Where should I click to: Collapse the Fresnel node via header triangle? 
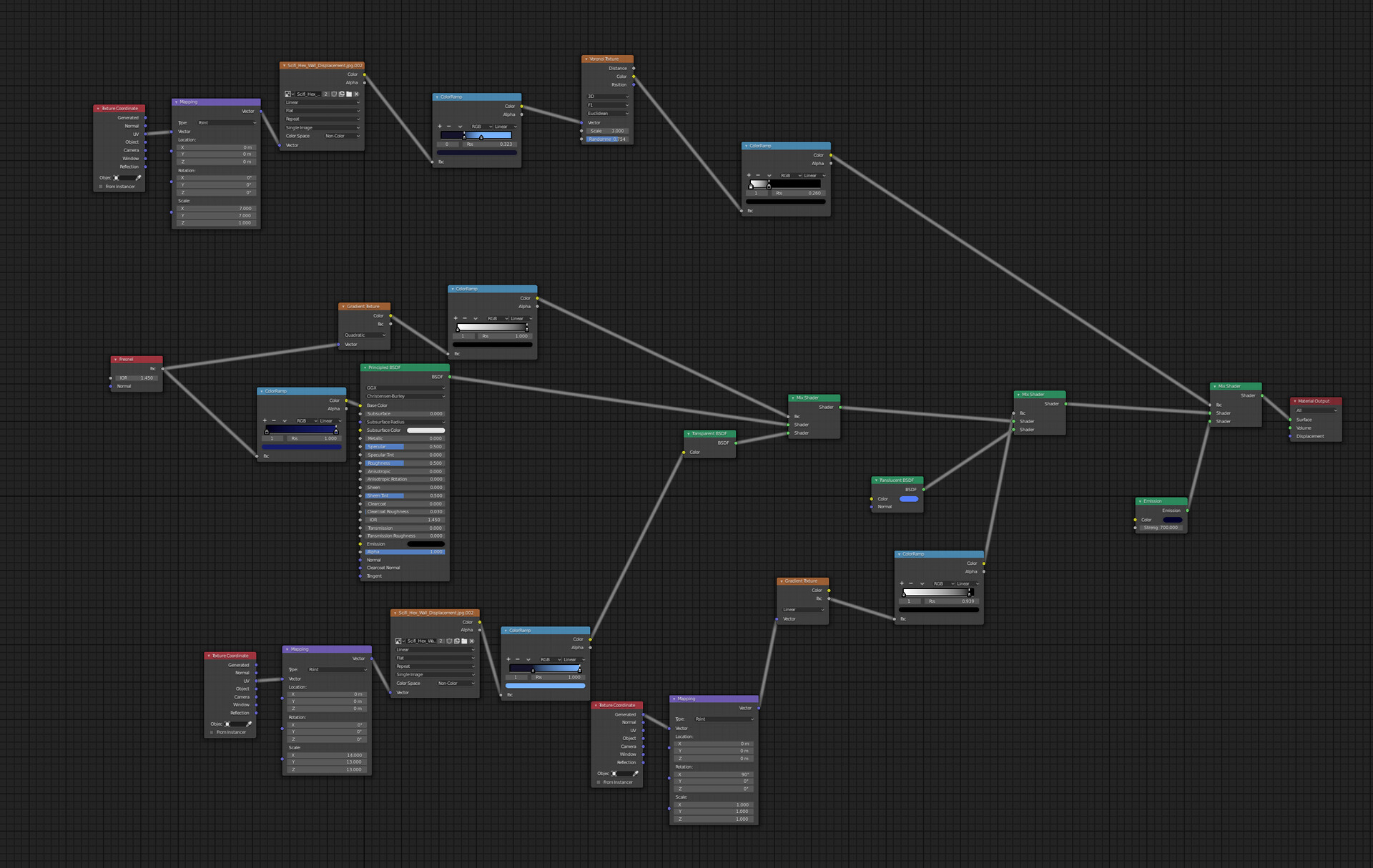[115, 360]
